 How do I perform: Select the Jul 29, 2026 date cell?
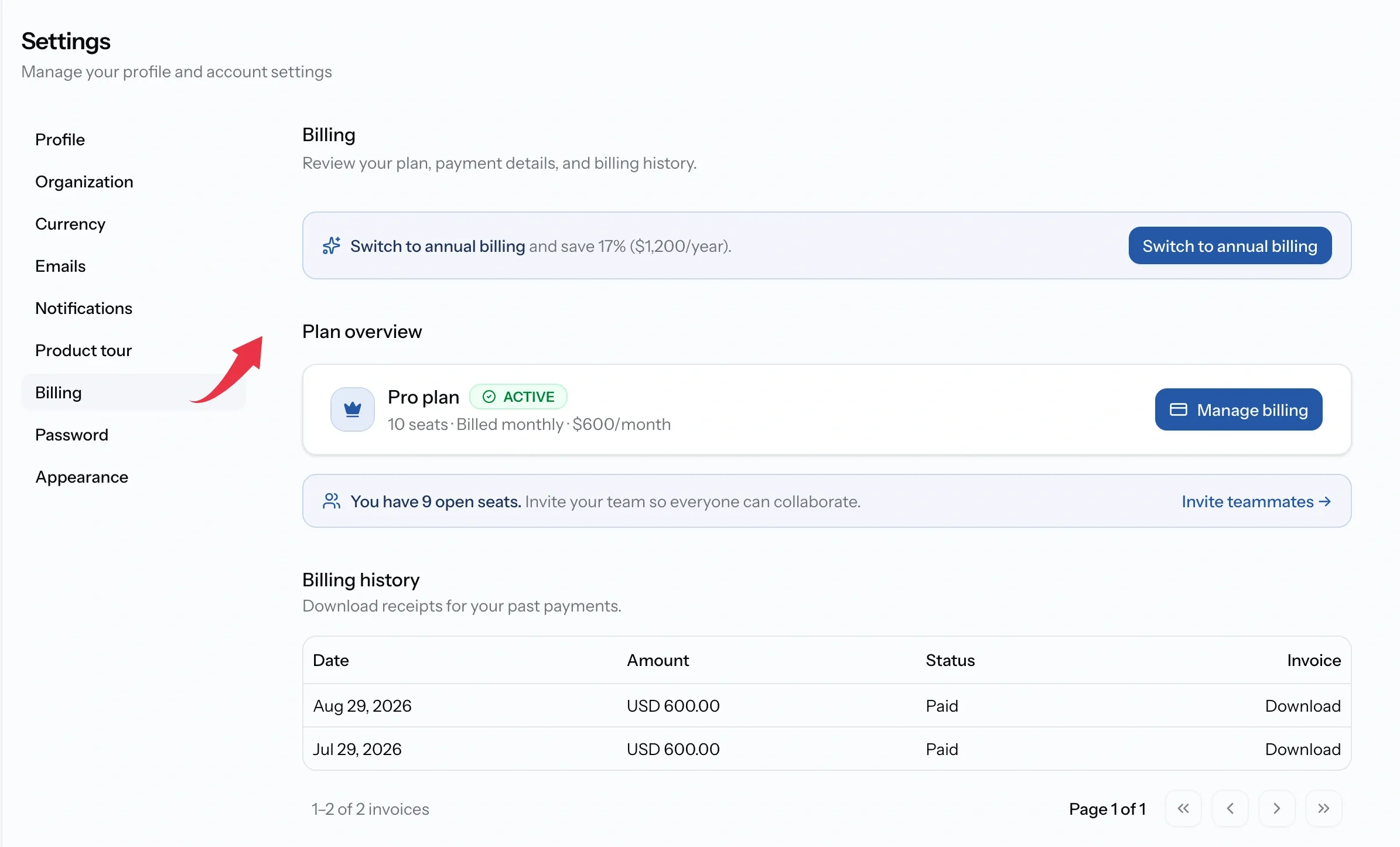357,749
